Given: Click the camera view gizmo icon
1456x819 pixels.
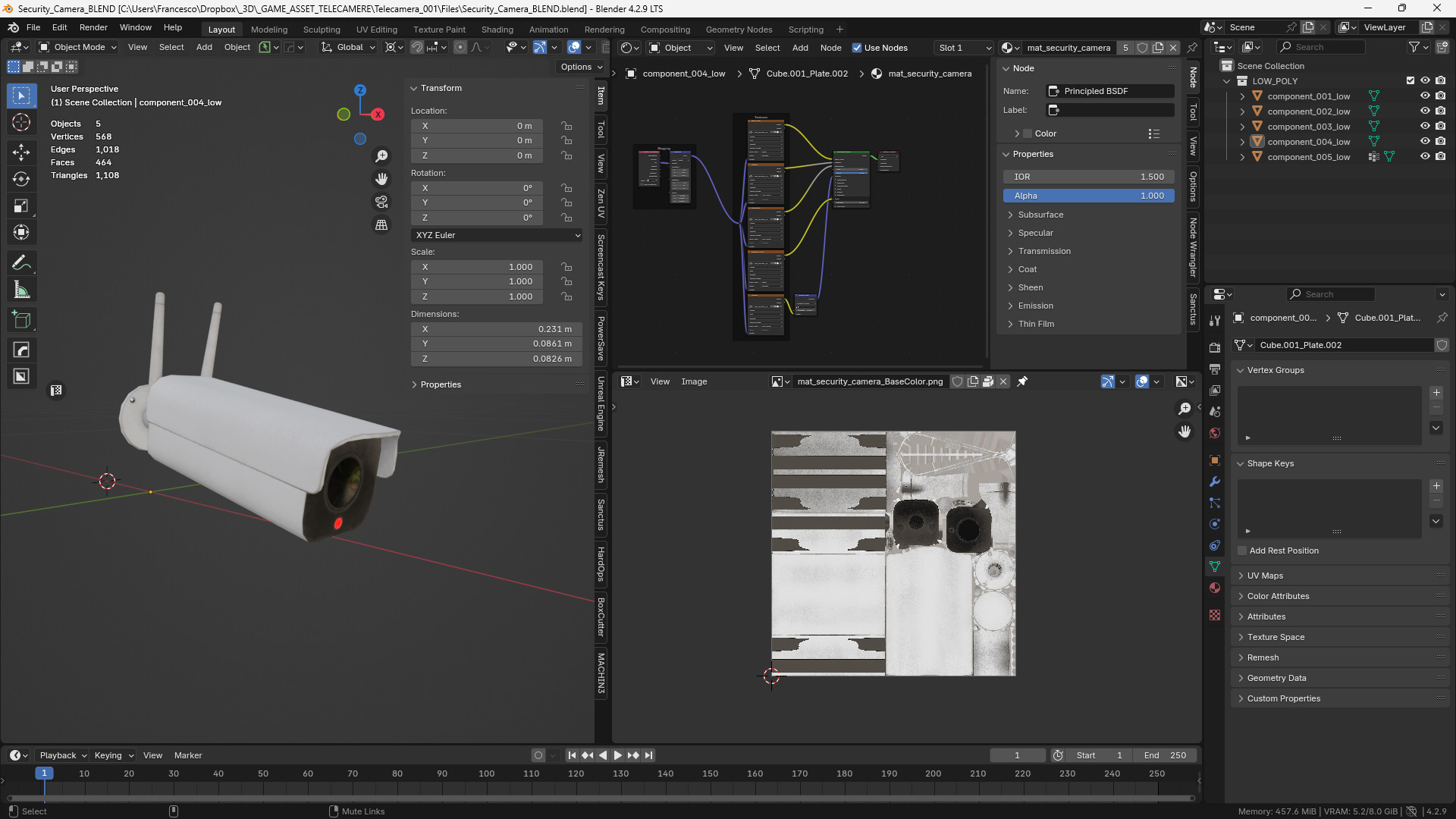Looking at the screenshot, I should pyautogui.click(x=381, y=202).
